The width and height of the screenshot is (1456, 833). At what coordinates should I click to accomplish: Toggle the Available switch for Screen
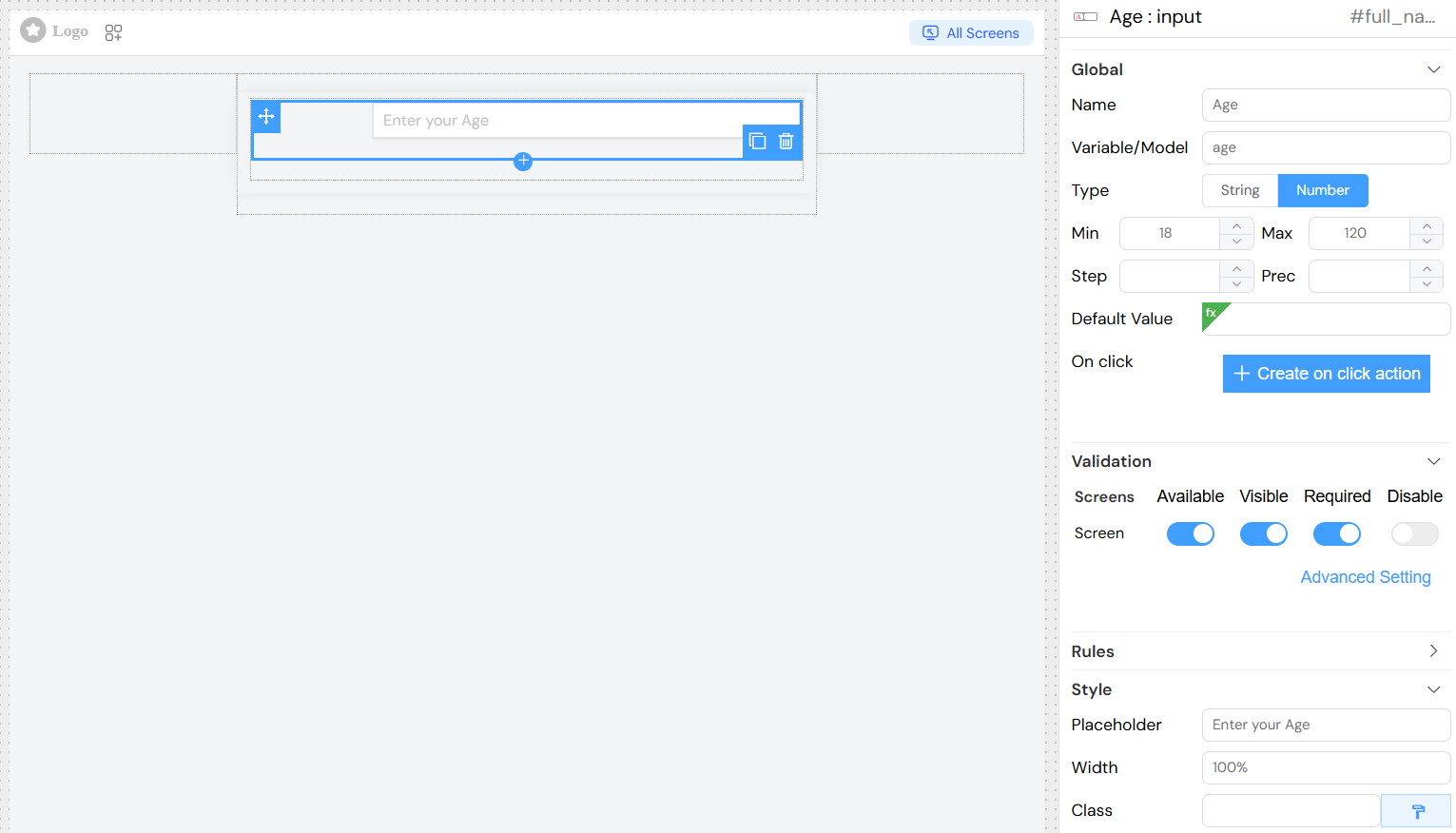pos(1191,534)
